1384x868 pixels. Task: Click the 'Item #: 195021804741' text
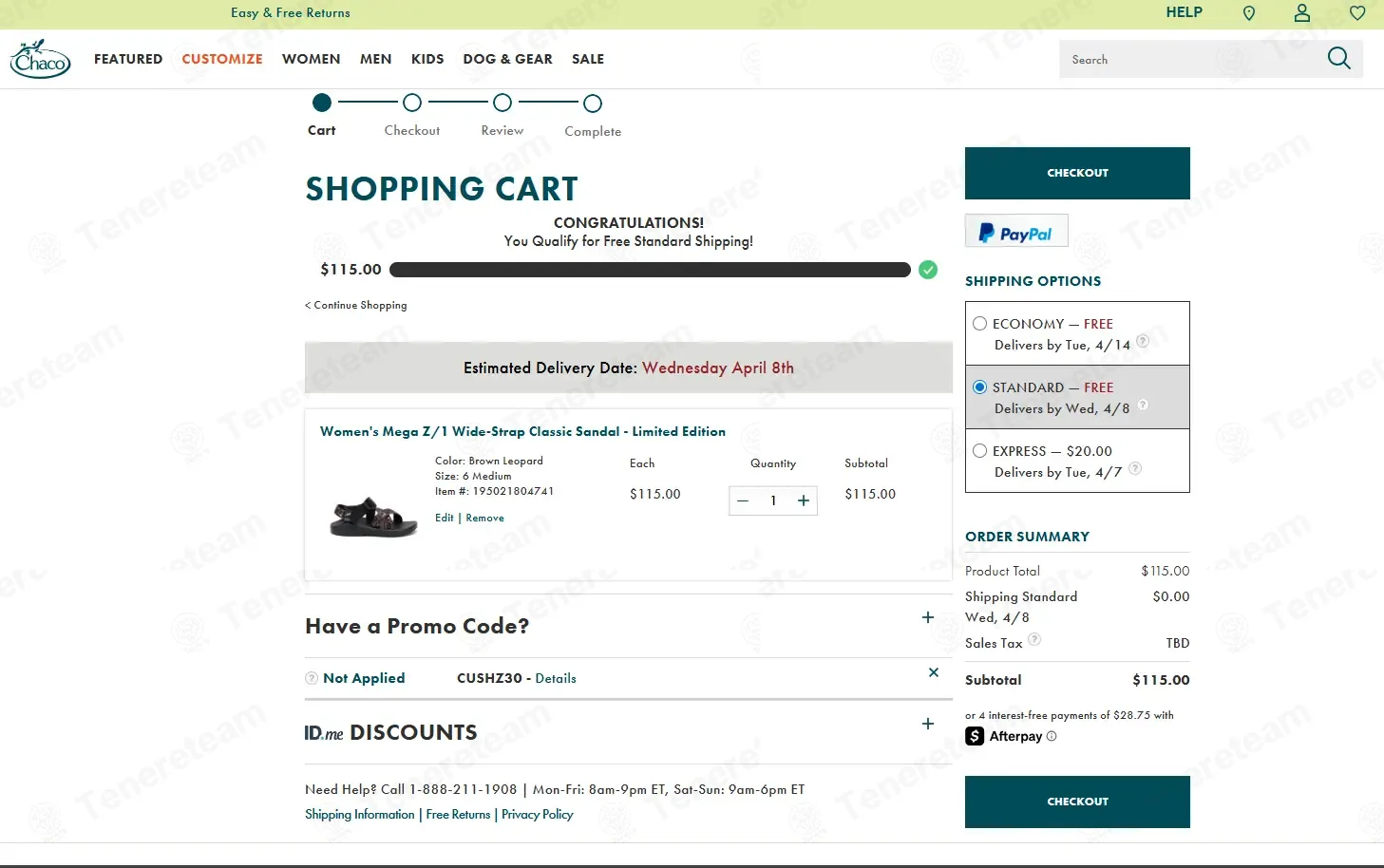pyautogui.click(x=494, y=491)
